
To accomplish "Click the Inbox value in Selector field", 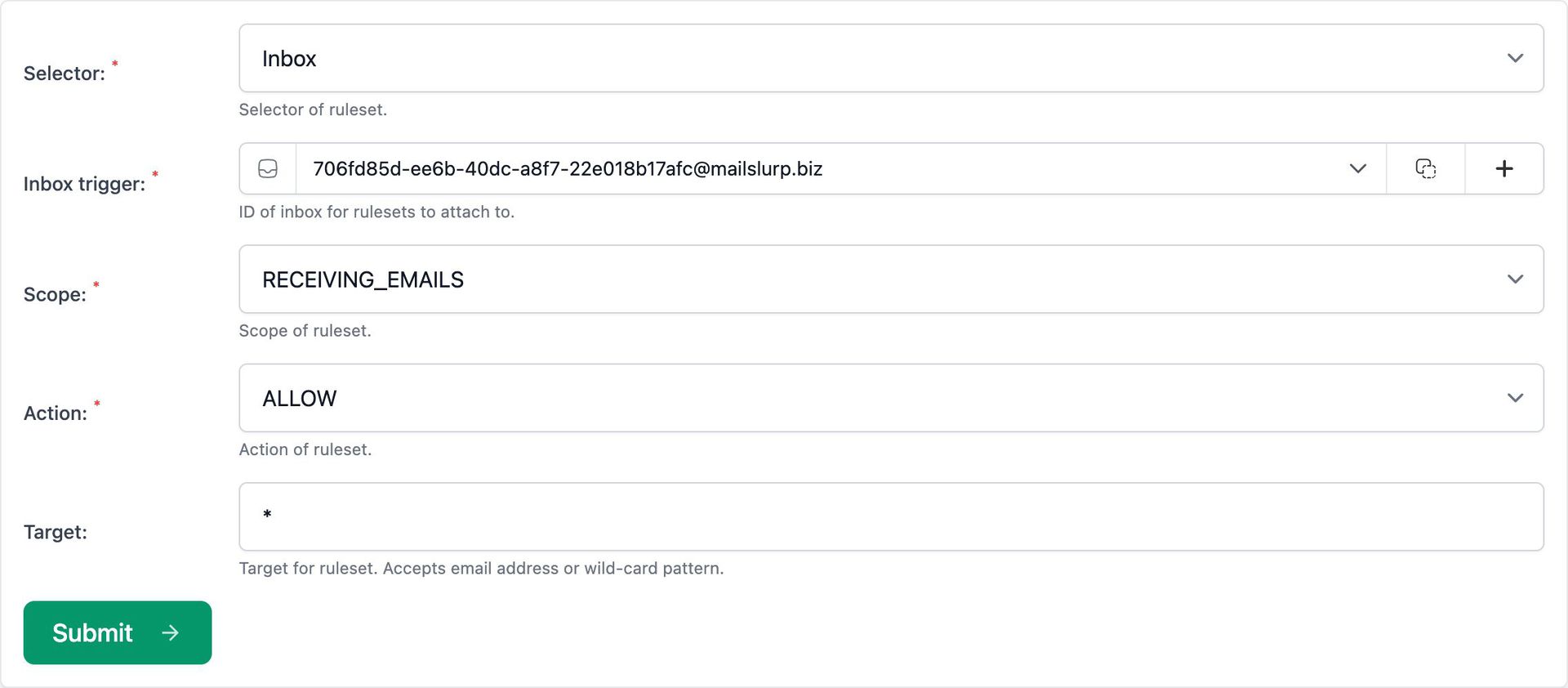I will [x=289, y=59].
